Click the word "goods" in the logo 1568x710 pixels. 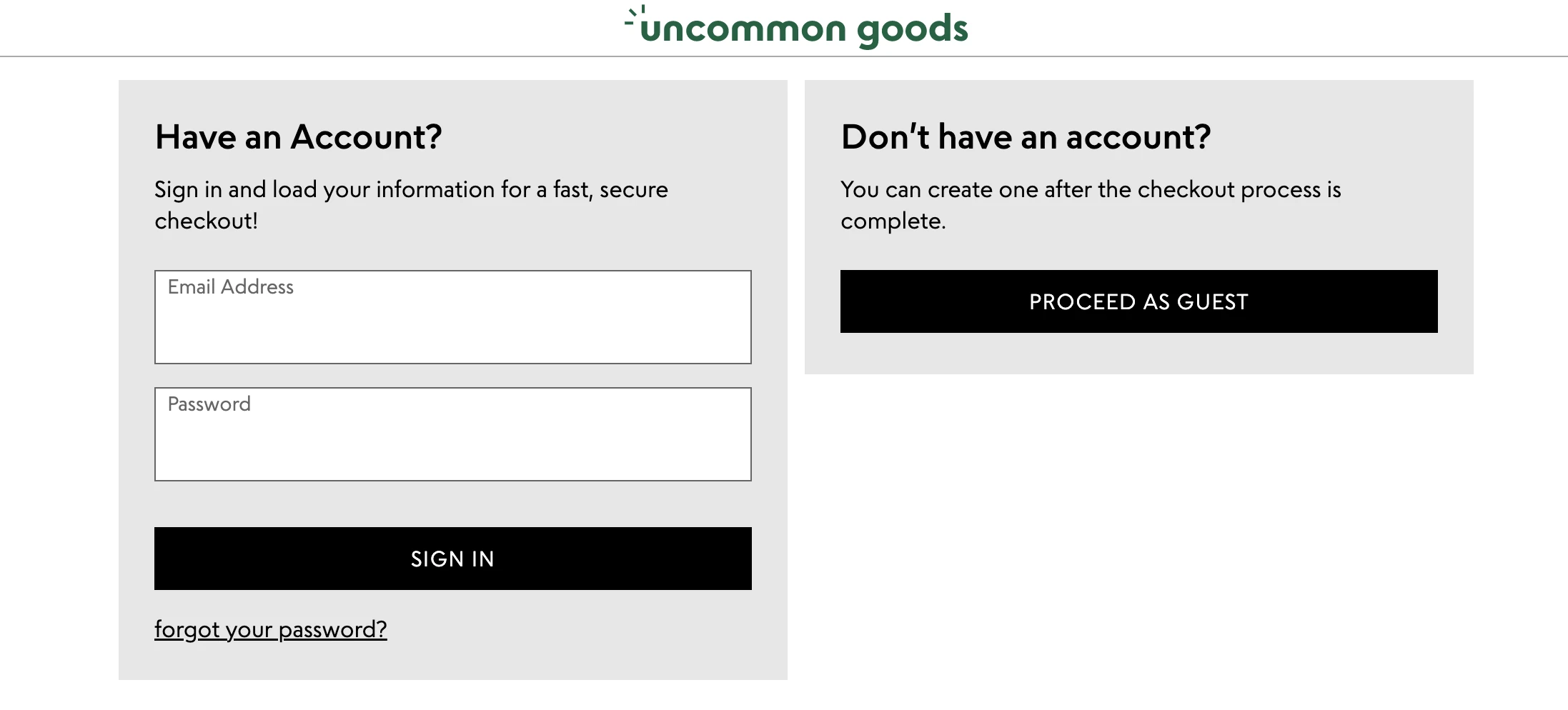tap(912, 30)
